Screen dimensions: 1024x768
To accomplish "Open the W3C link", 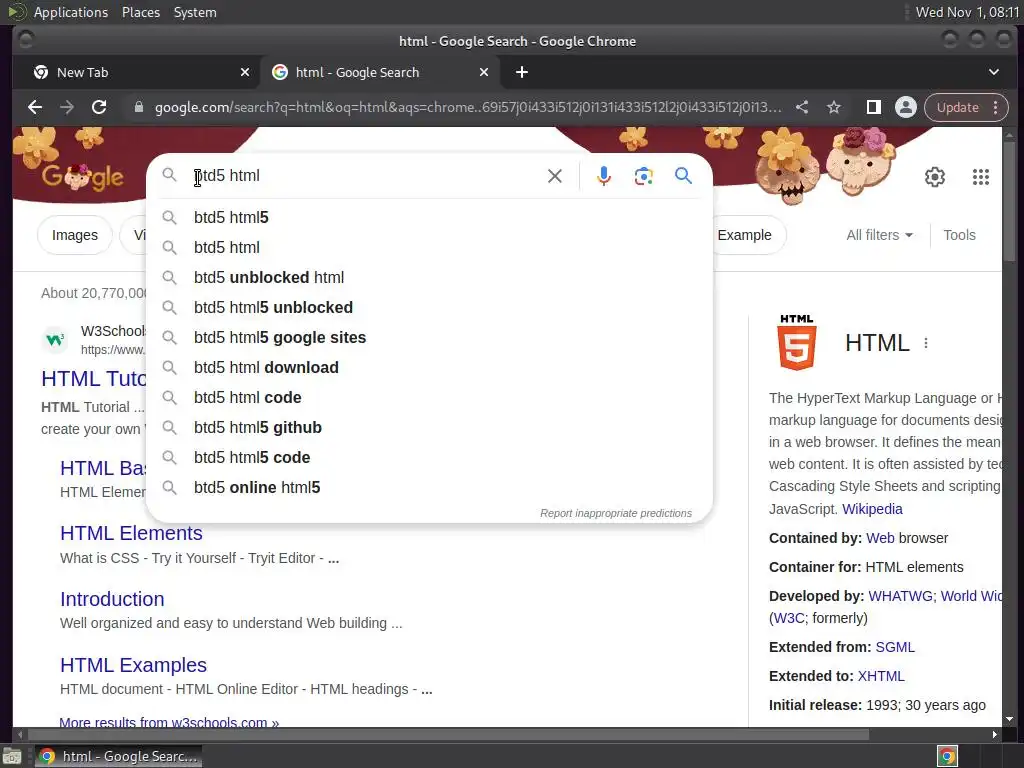I will [x=789, y=618].
